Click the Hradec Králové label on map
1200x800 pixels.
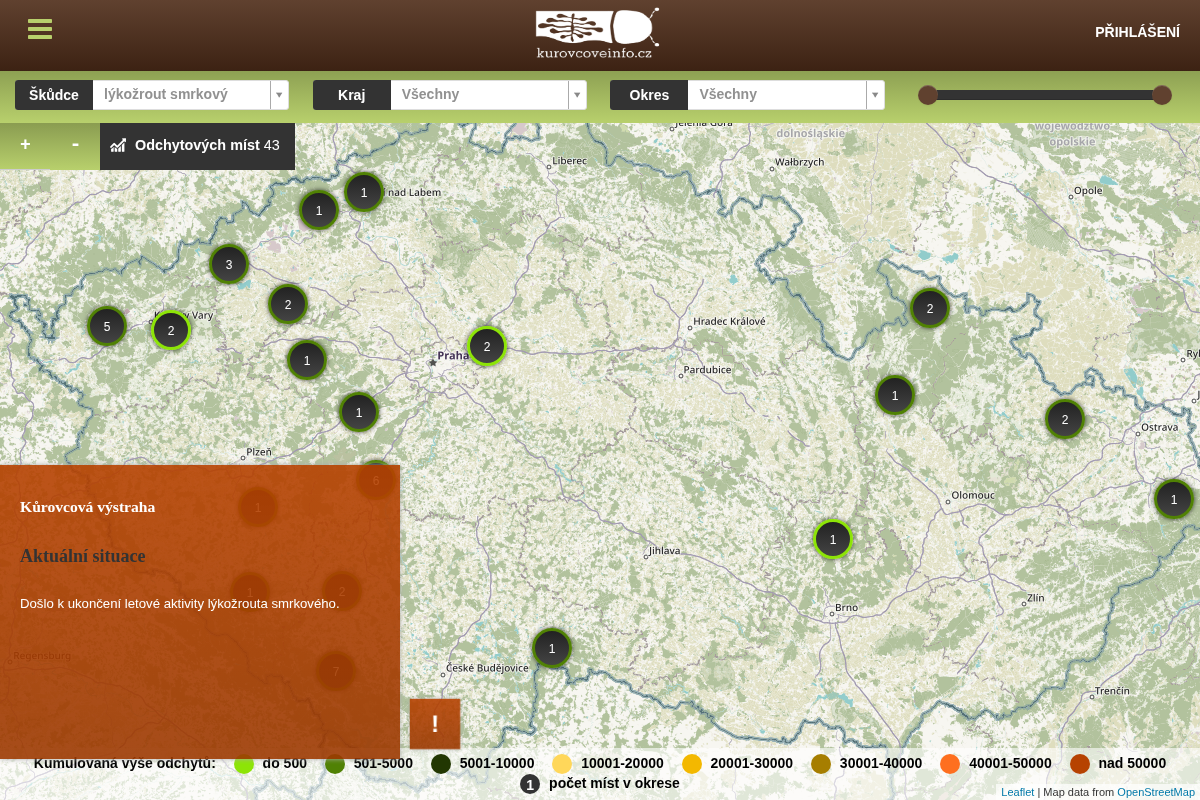tap(729, 321)
